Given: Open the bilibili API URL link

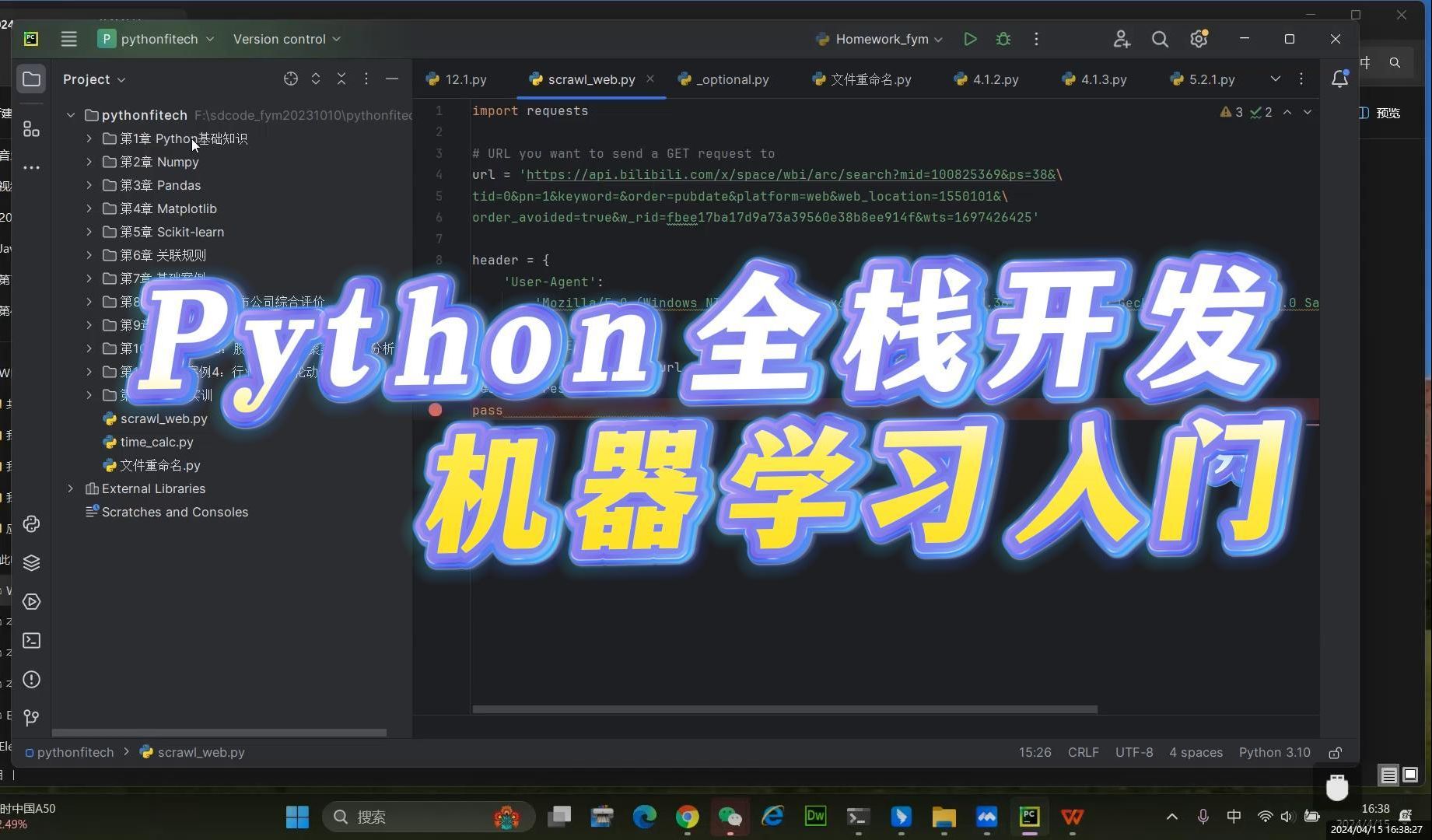Looking at the screenshot, I should (790, 175).
